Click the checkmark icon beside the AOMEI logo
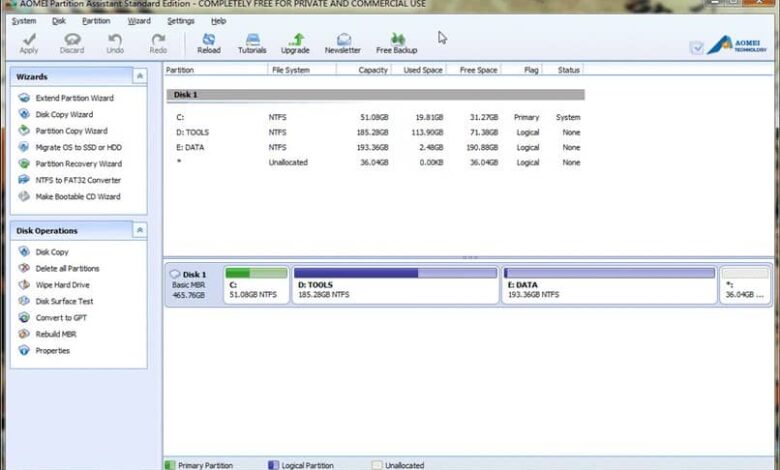The image size is (780, 470). [x=697, y=48]
